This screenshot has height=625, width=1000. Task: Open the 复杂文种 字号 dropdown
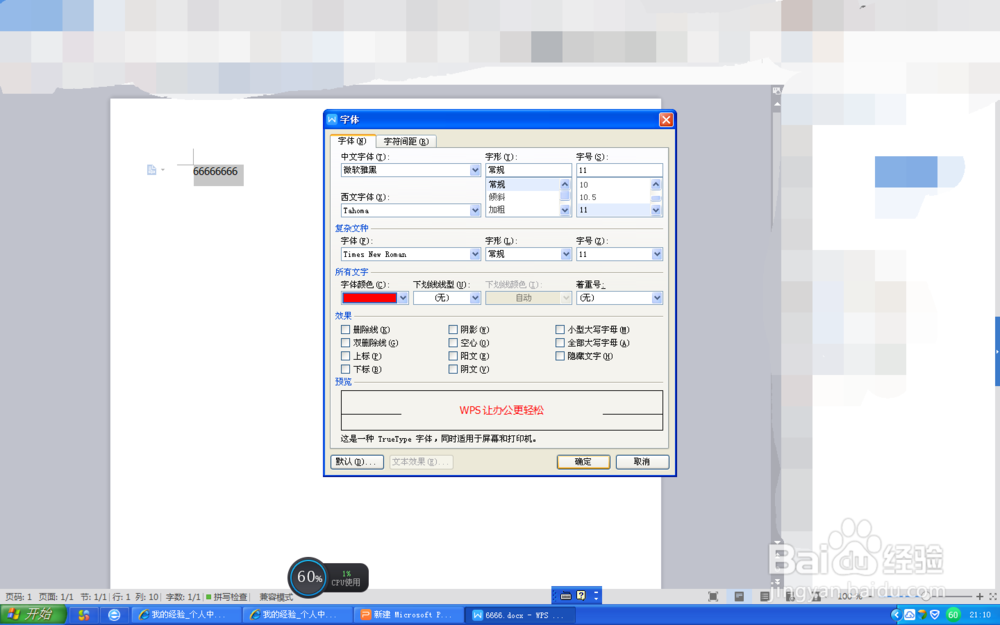619,254
